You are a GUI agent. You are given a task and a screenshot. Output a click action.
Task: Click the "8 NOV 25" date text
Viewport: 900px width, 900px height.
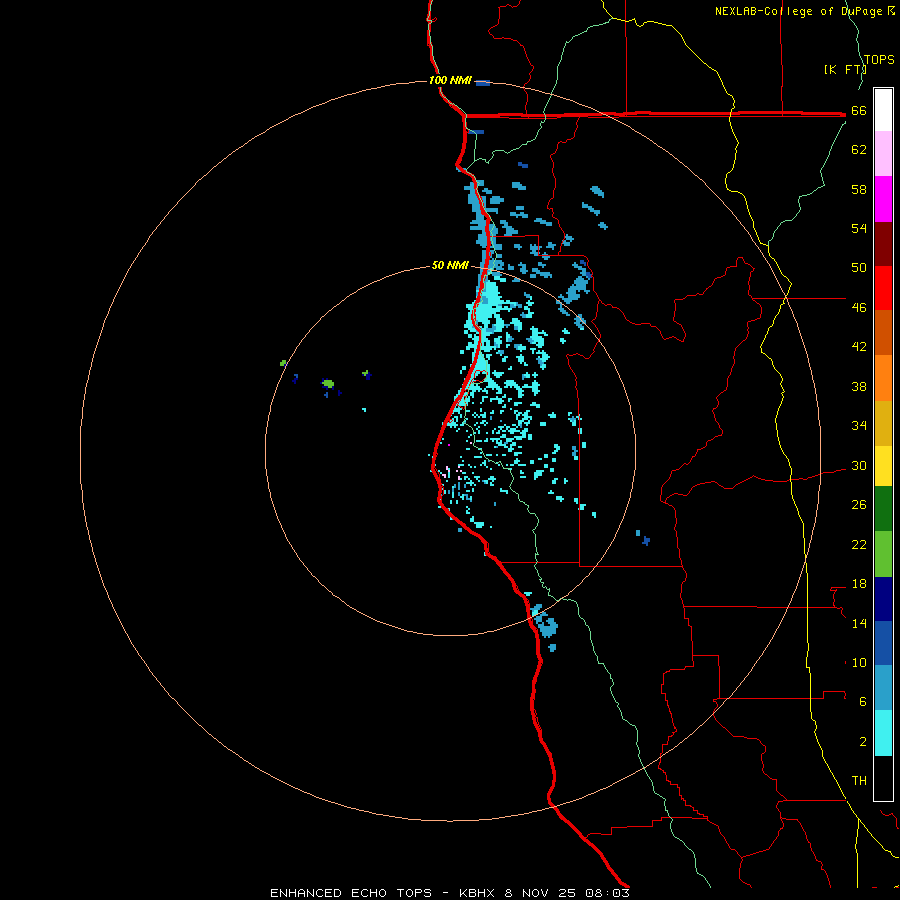click(541, 893)
